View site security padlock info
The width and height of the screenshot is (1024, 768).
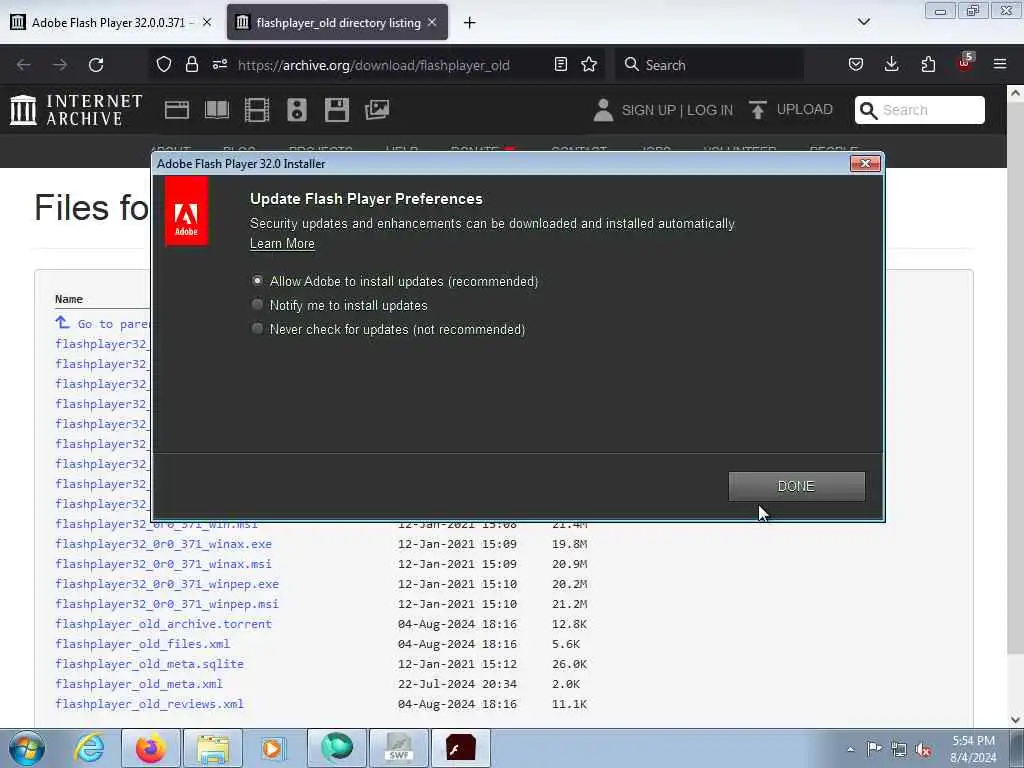coord(191,64)
